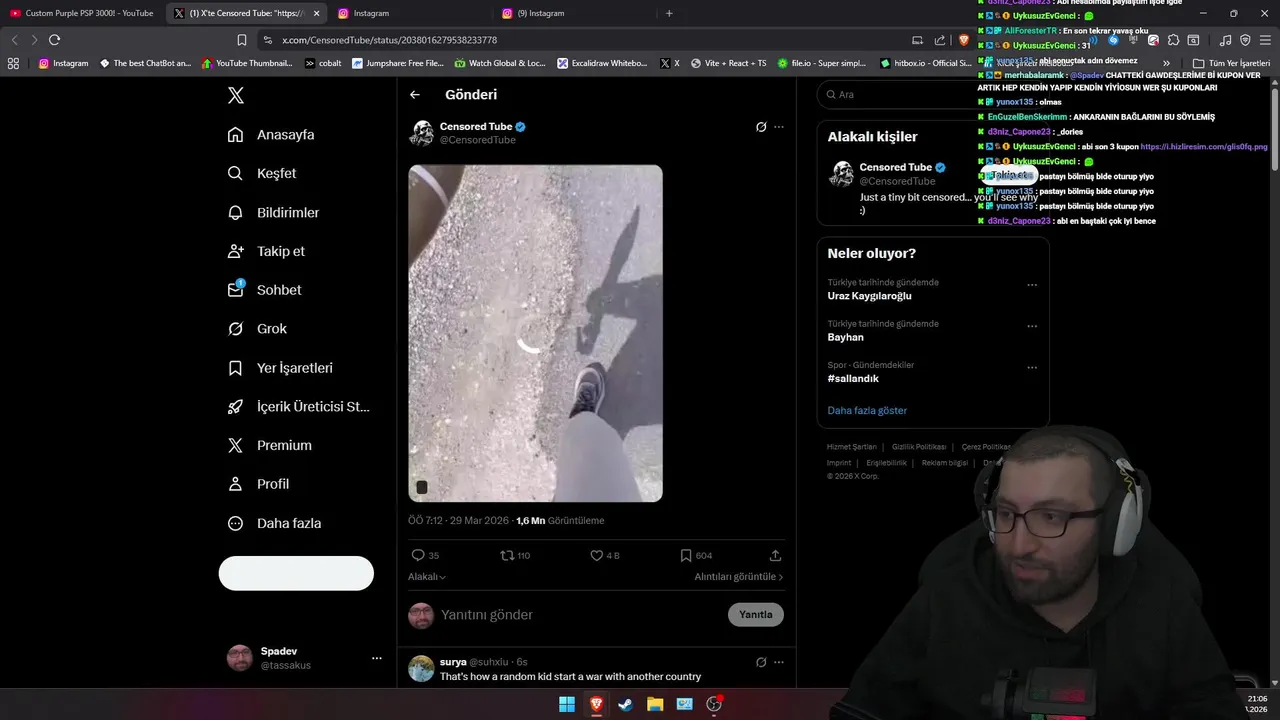Open Instagram bookmark in bookmarks bar
Screen dimensions: 1280x720
pos(63,63)
